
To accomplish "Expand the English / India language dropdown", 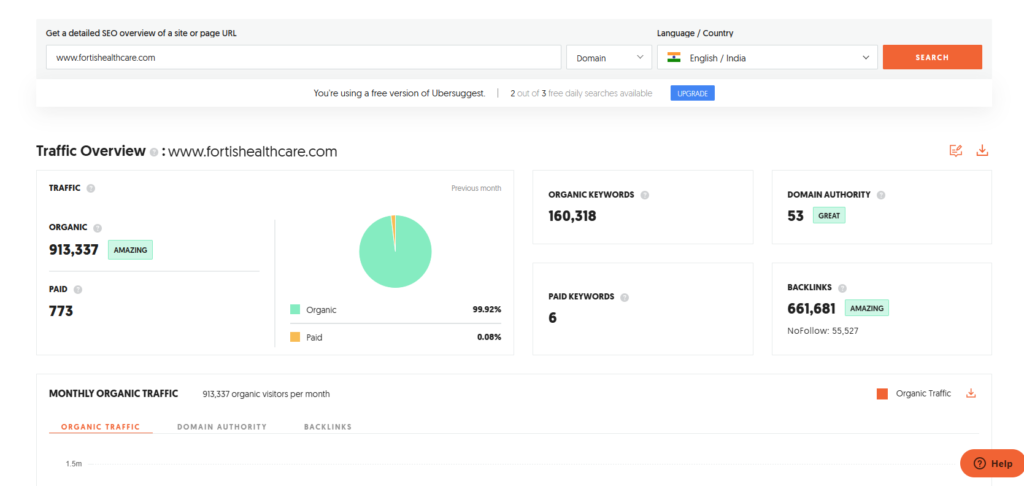I will coord(767,58).
